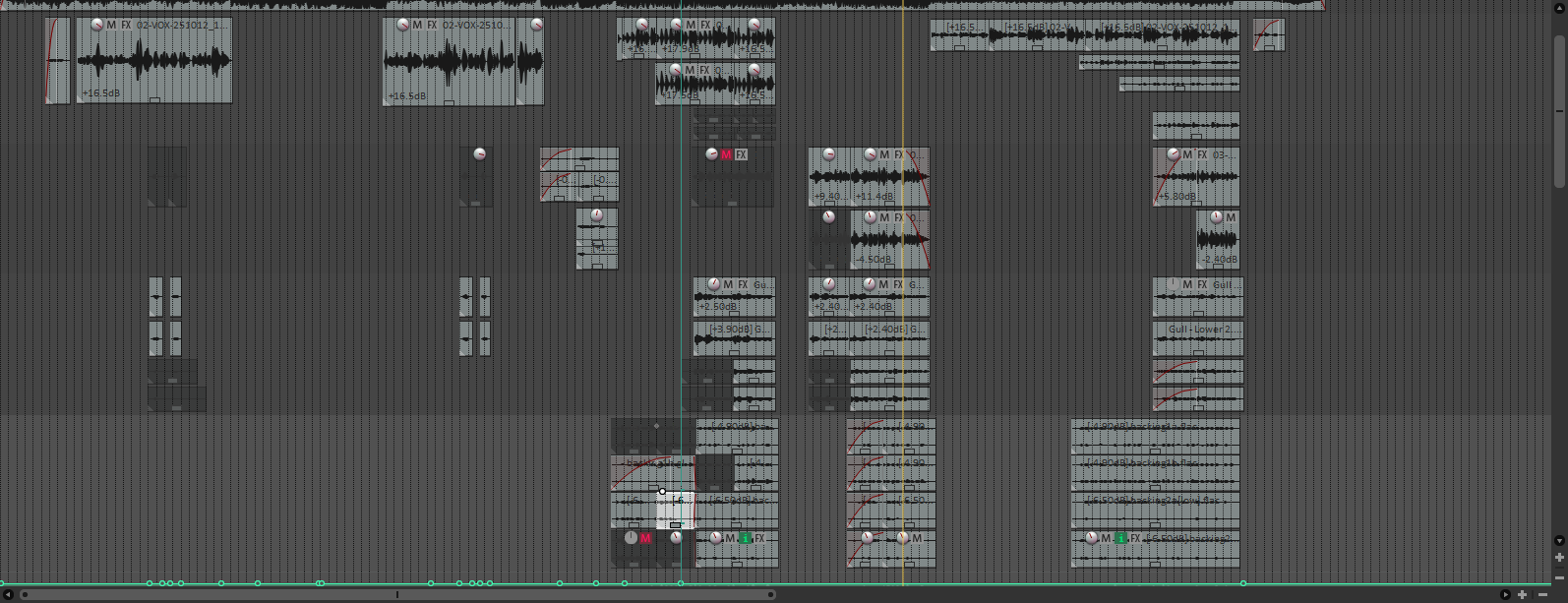
Task: Unmute the bottom-track item with red M
Action: point(645,538)
